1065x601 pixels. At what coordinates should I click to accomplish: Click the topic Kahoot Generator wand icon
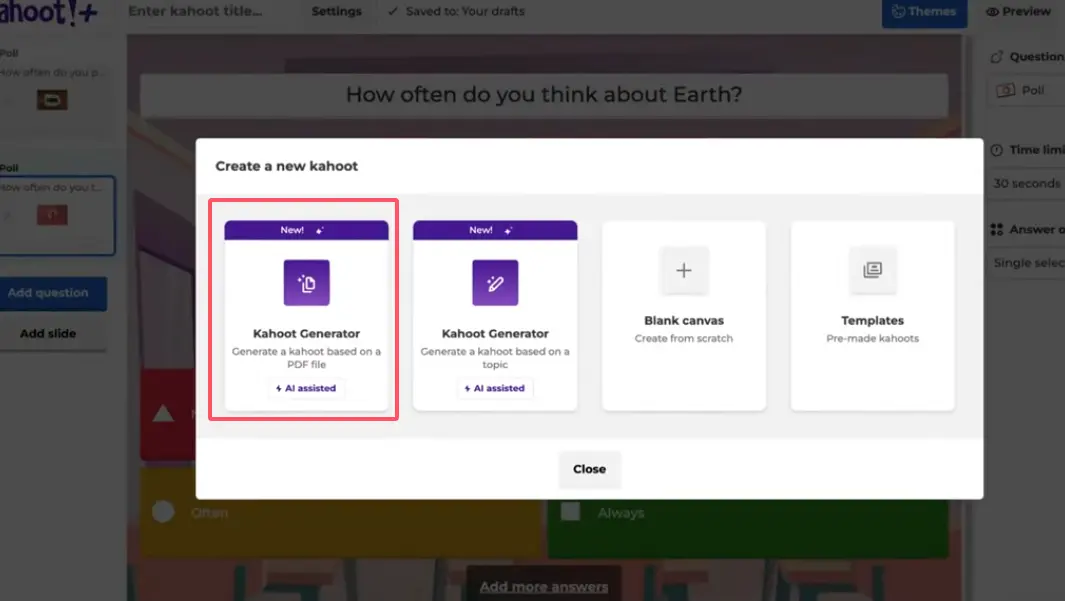[495, 283]
